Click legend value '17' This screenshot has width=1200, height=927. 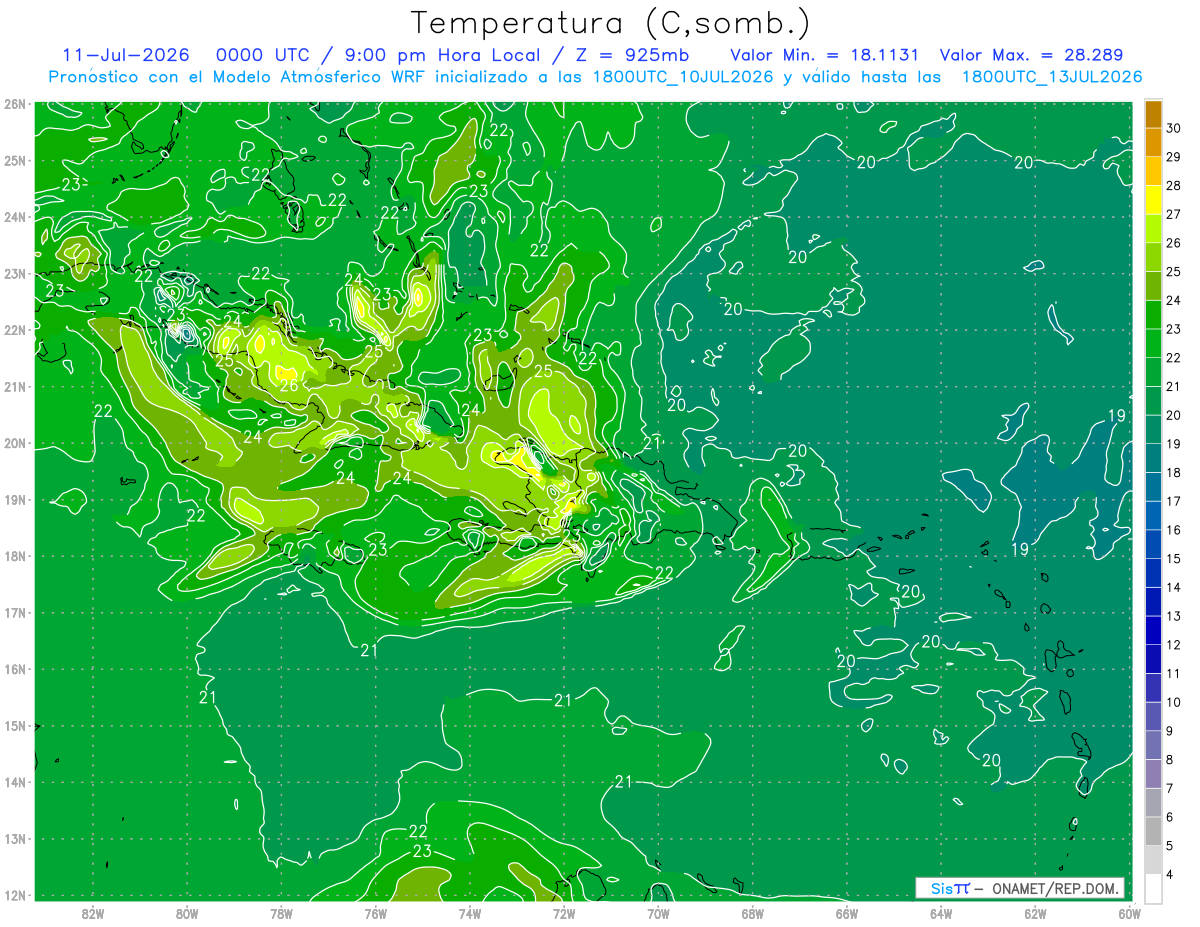pyautogui.click(x=1175, y=502)
